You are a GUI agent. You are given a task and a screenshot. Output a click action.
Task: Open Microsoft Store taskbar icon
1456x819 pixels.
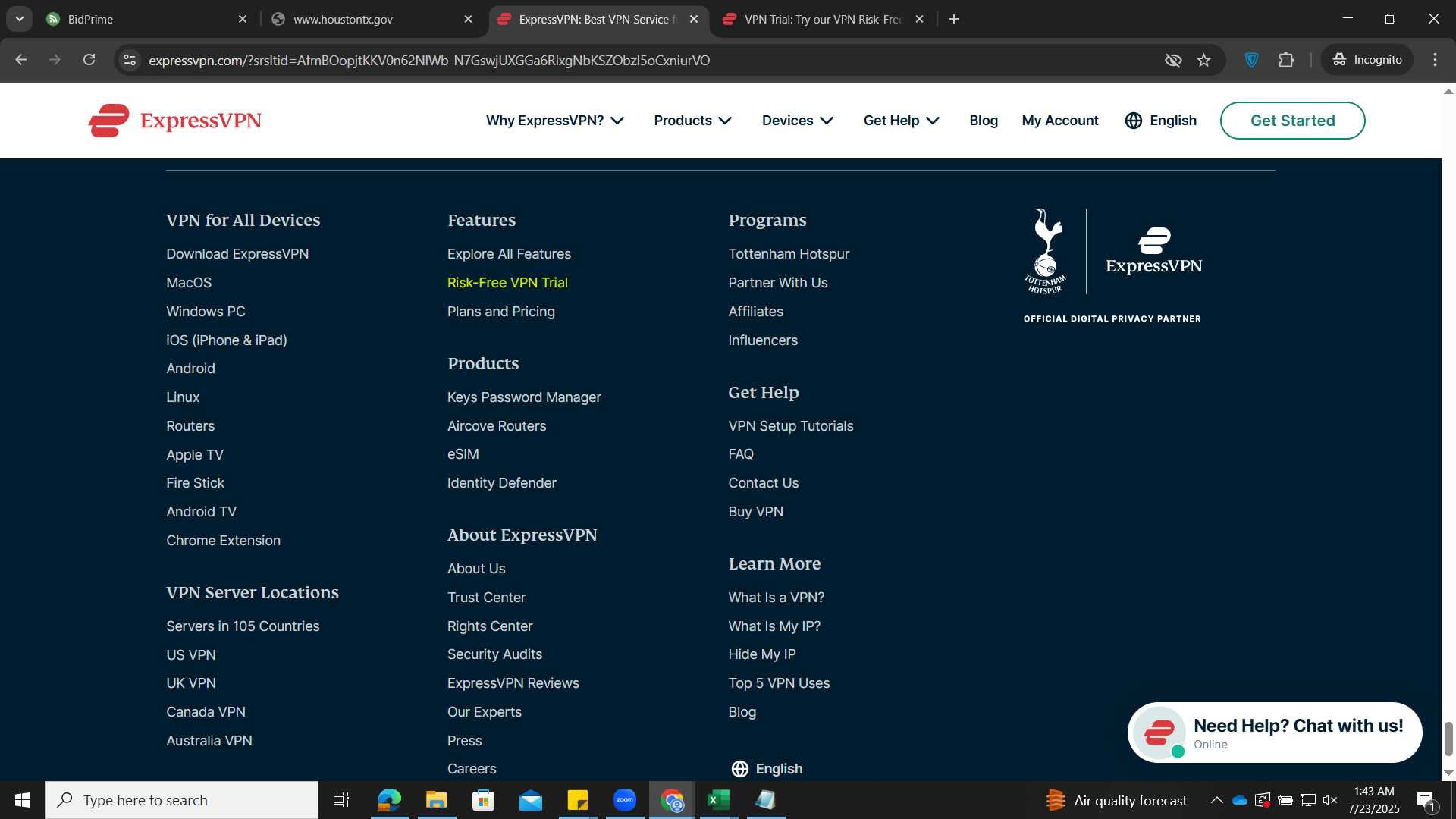point(483,800)
